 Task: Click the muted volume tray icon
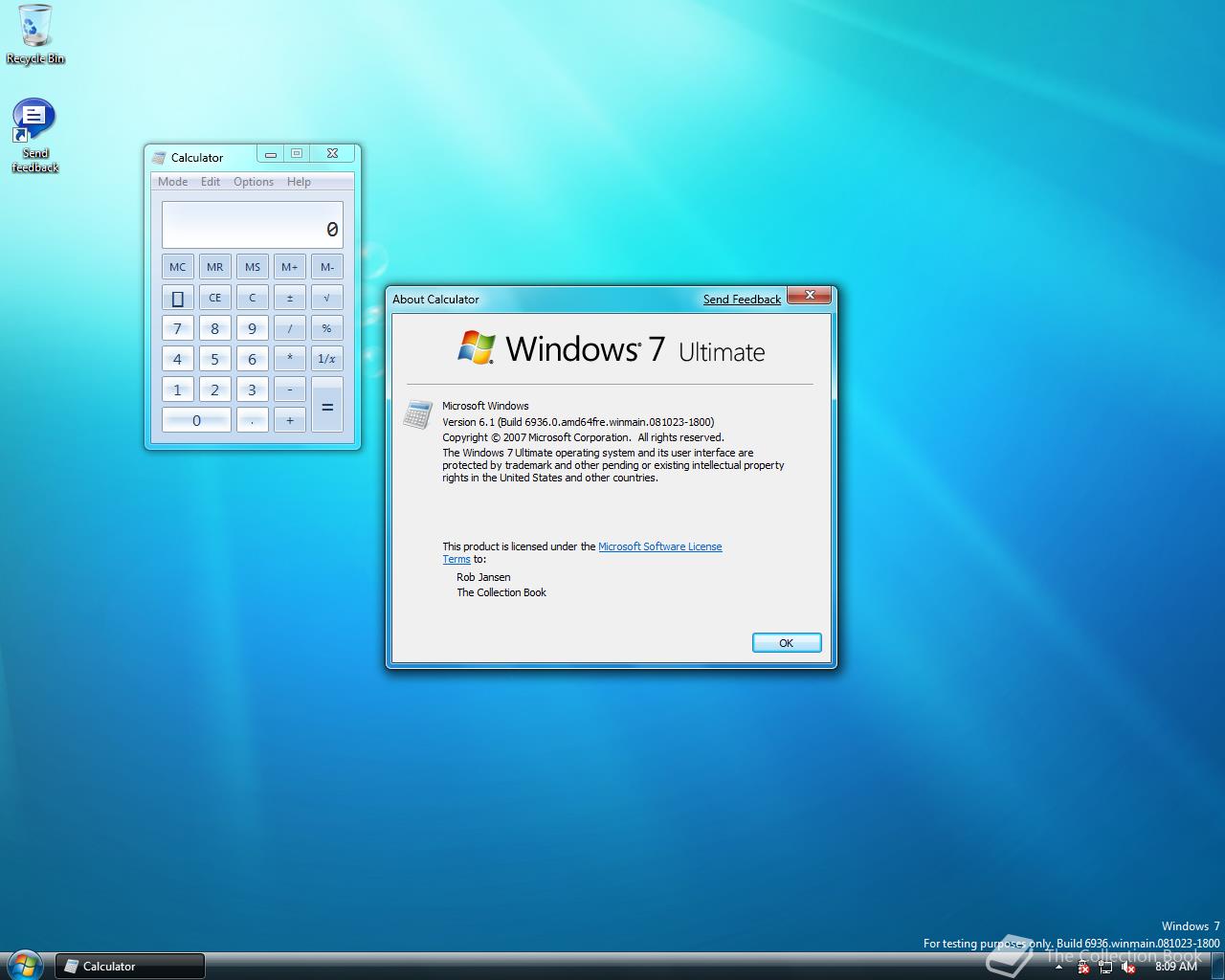coord(1128,967)
